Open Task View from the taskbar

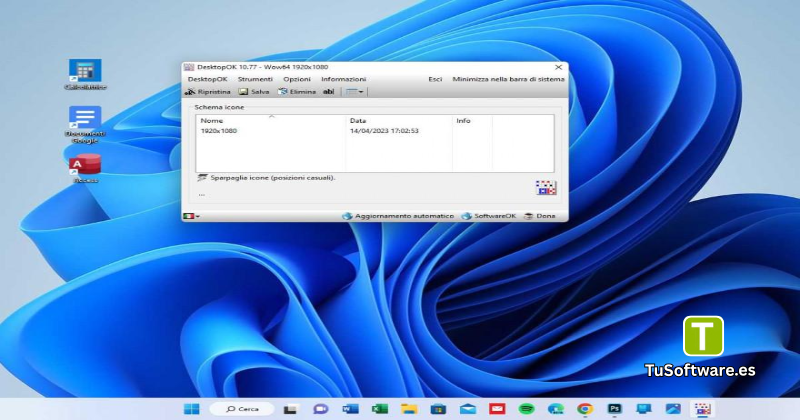[x=291, y=409]
